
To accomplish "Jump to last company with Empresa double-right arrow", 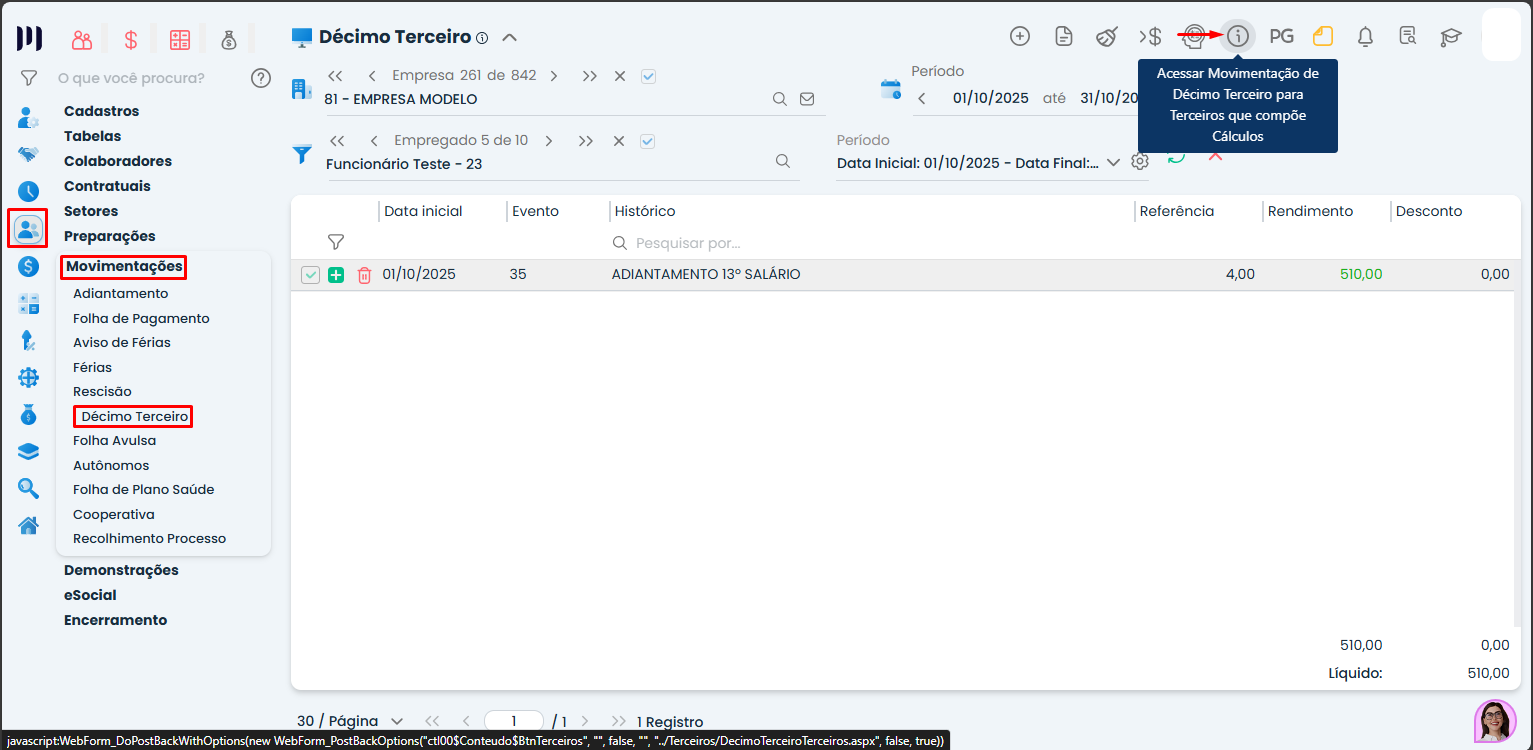I will (590, 76).
